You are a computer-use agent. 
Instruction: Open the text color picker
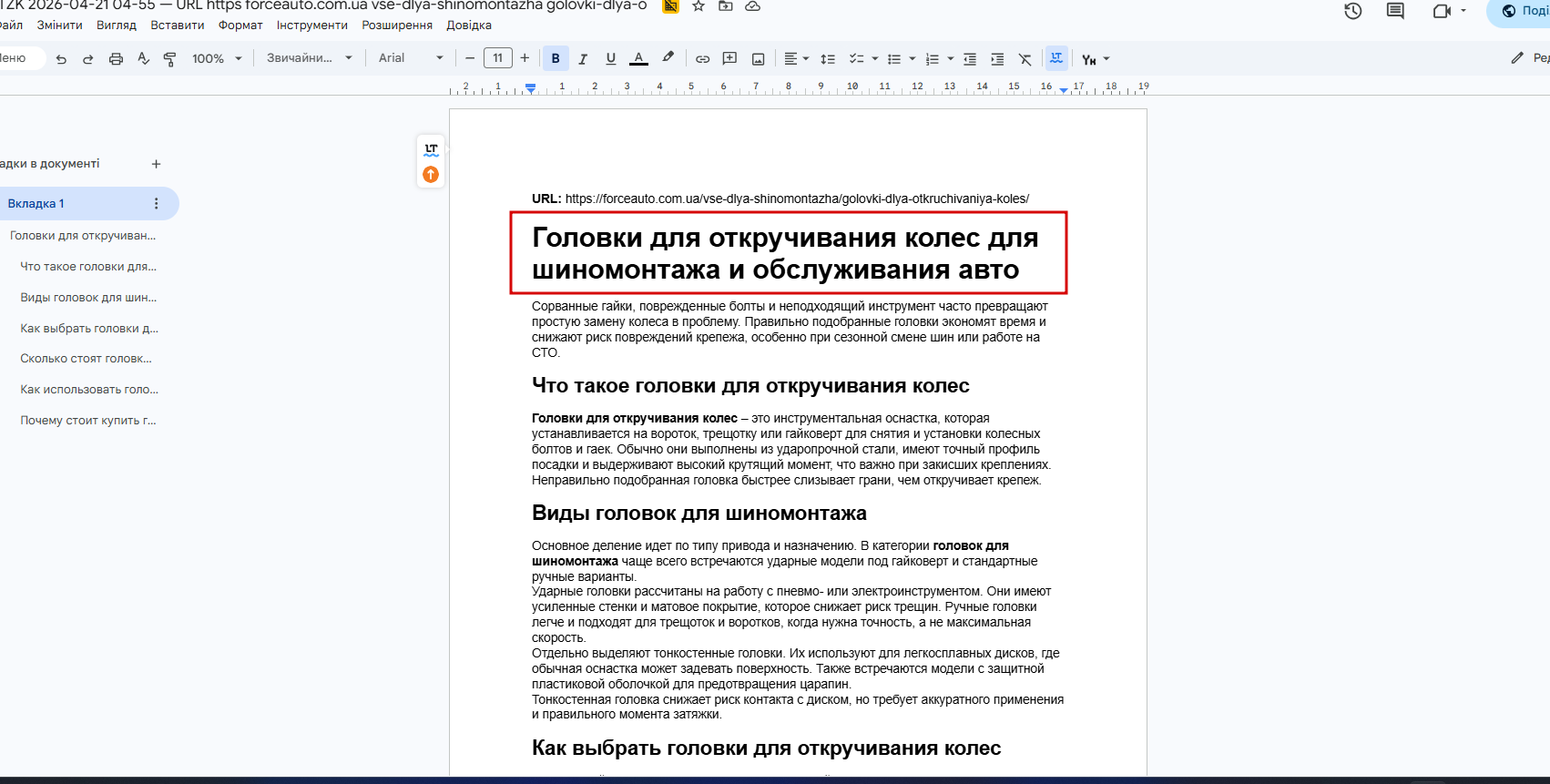pos(639,59)
